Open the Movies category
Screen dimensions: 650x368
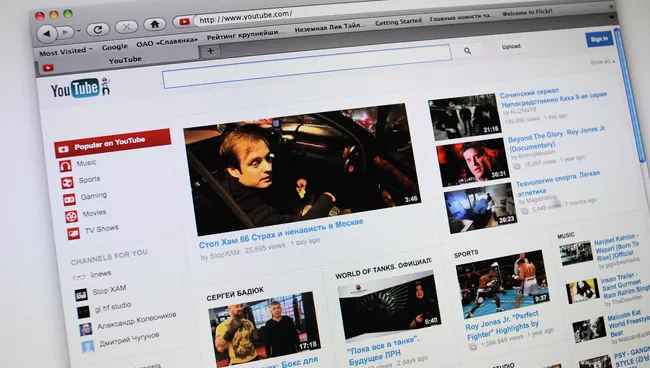coord(94,213)
